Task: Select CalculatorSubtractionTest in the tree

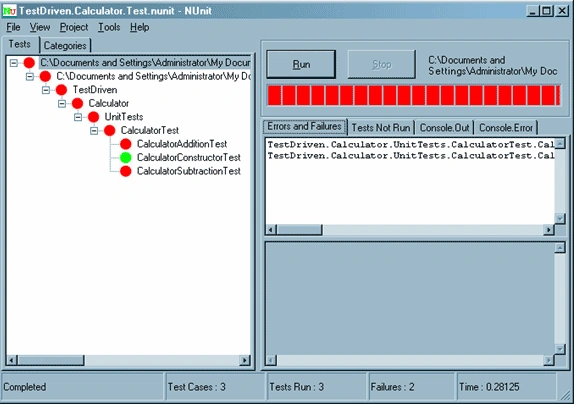Action: 189,171
